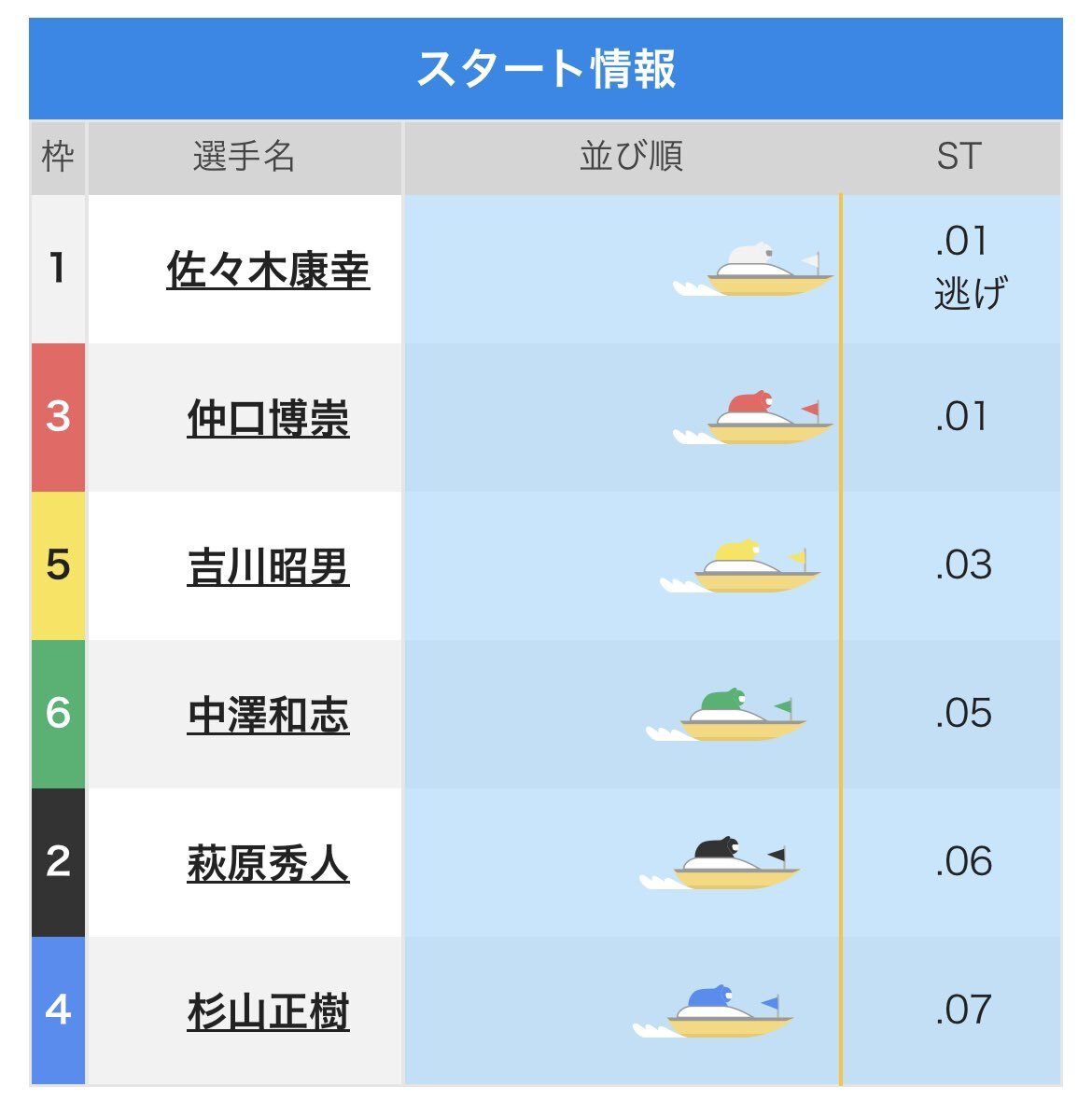The height and width of the screenshot is (1101, 1092).
Task: Click the green boat icon for 中澤和志
Action: click(726, 715)
